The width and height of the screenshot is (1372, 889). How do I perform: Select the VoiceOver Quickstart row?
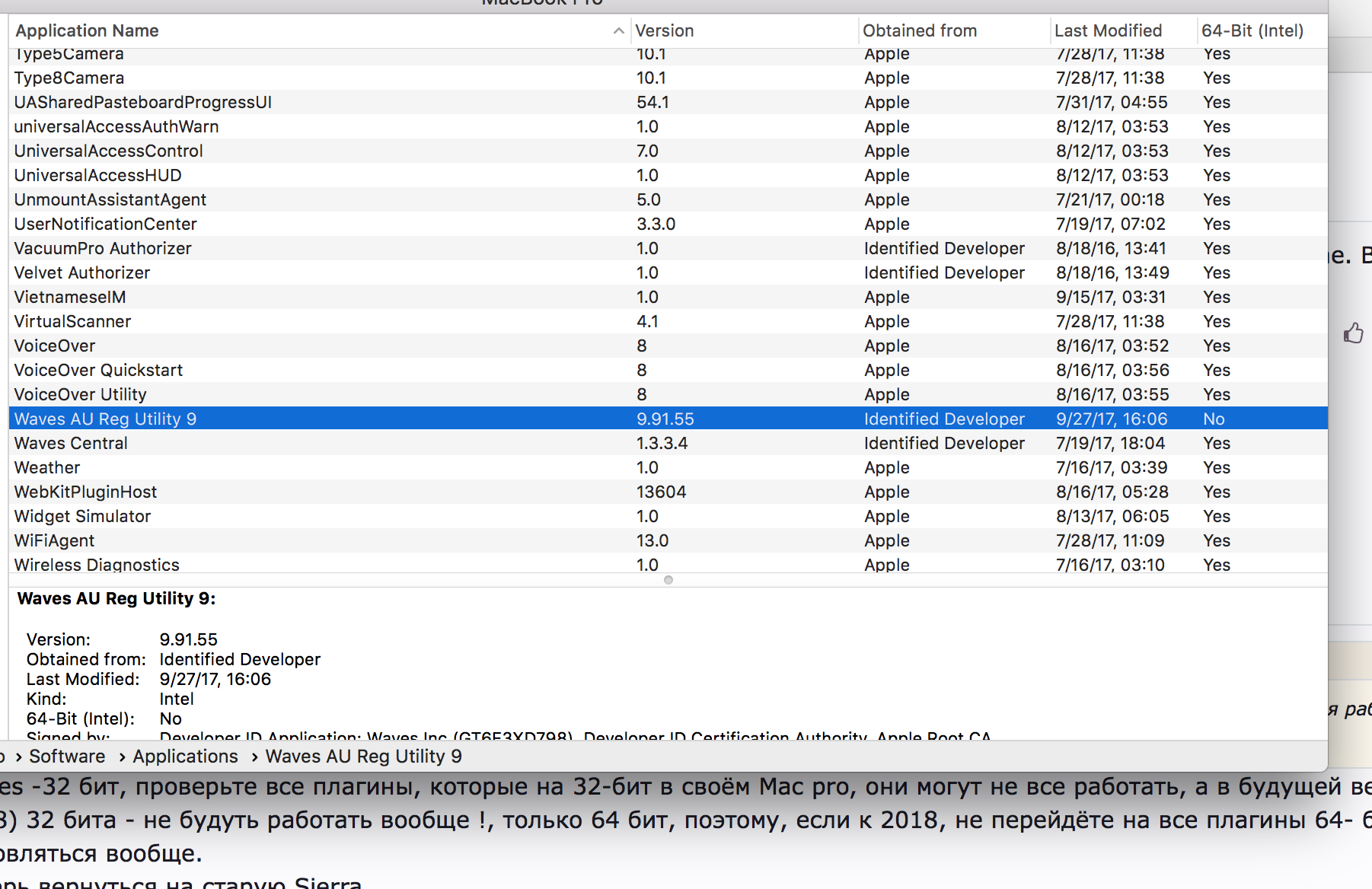[668, 370]
